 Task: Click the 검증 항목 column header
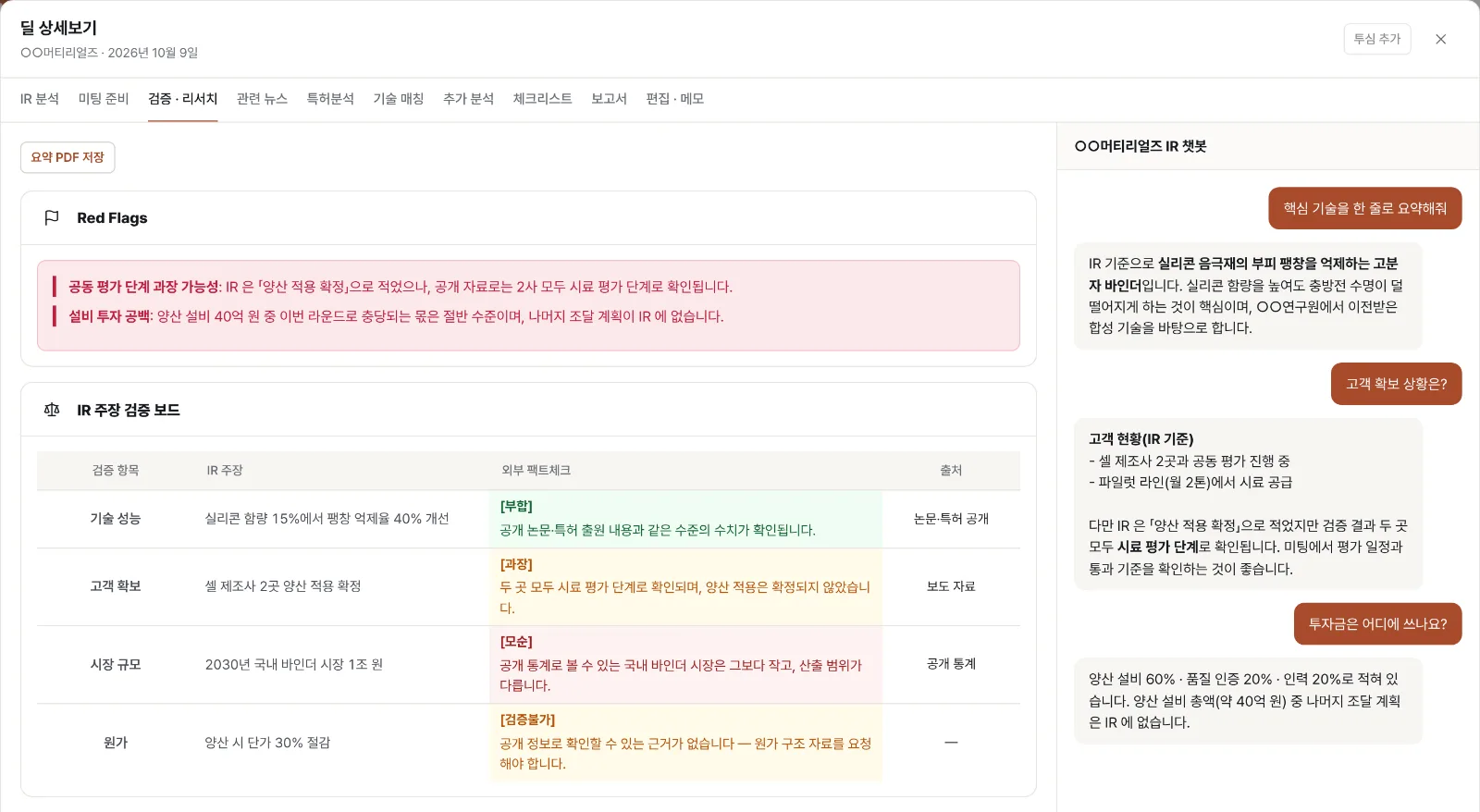point(116,471)
